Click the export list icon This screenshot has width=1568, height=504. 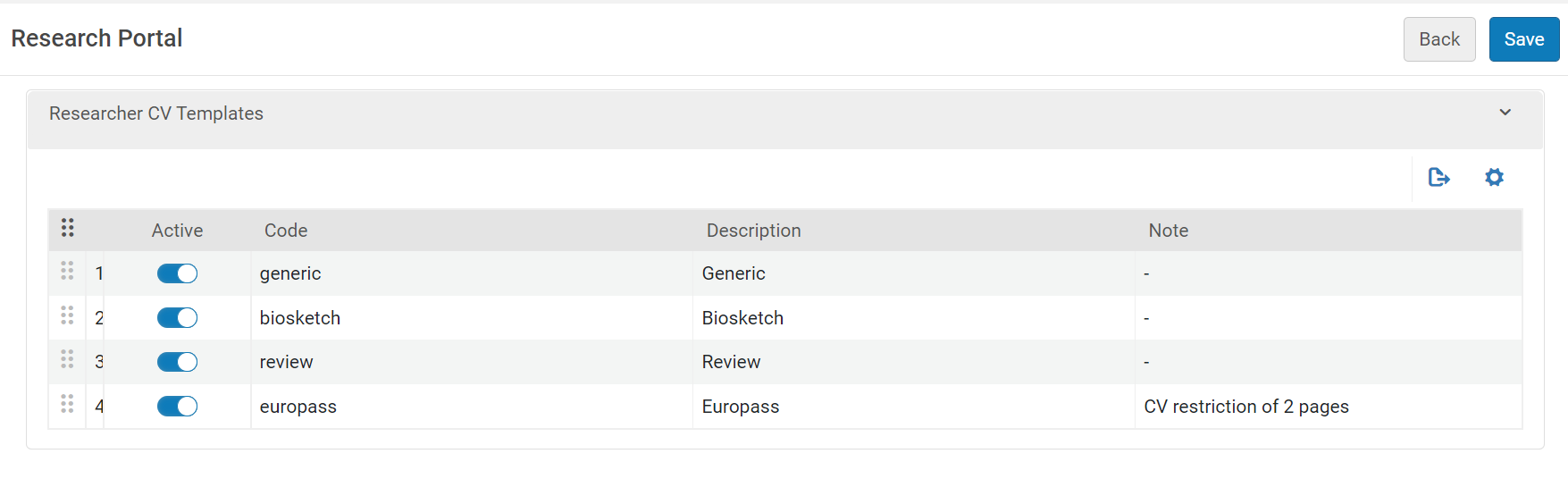pos(1438,178)
